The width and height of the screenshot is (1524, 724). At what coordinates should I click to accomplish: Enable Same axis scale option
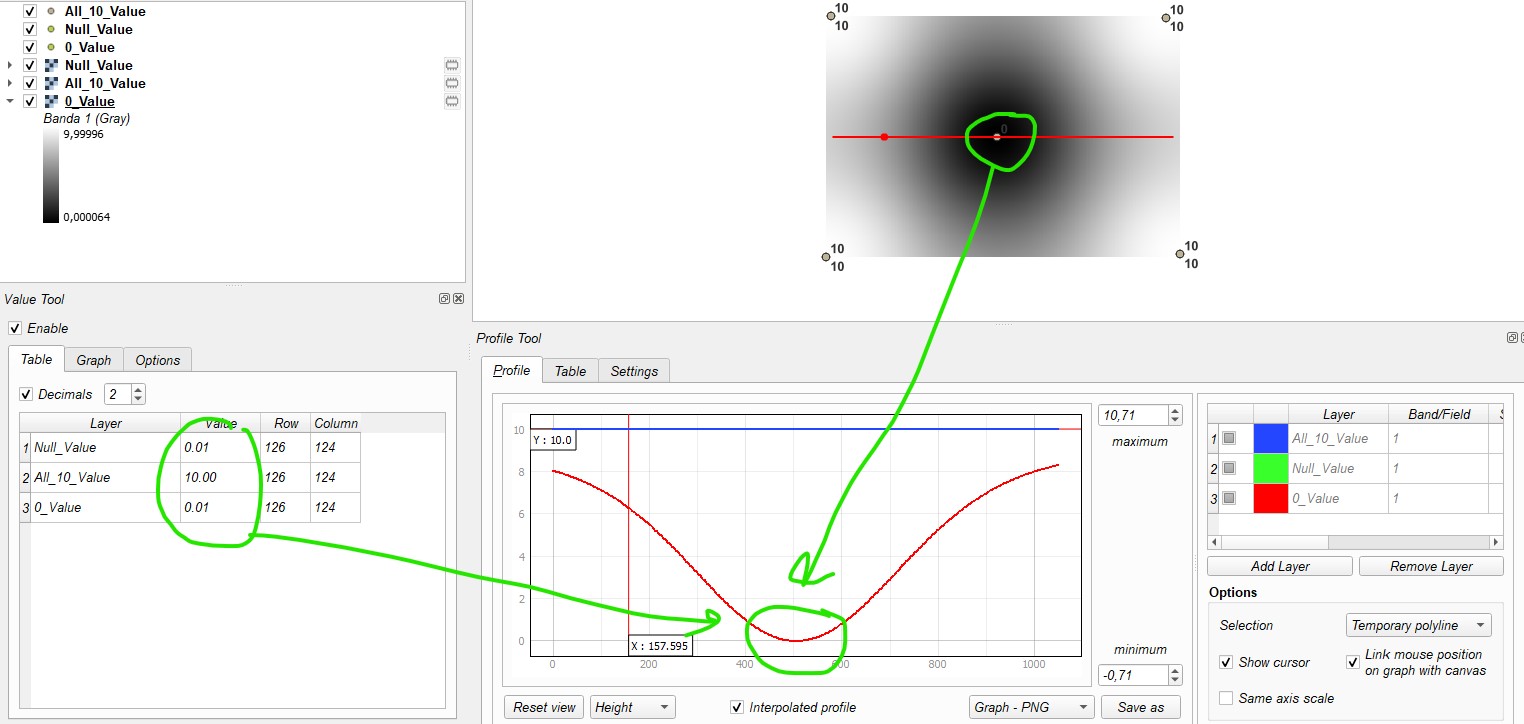coord(1225,698)
